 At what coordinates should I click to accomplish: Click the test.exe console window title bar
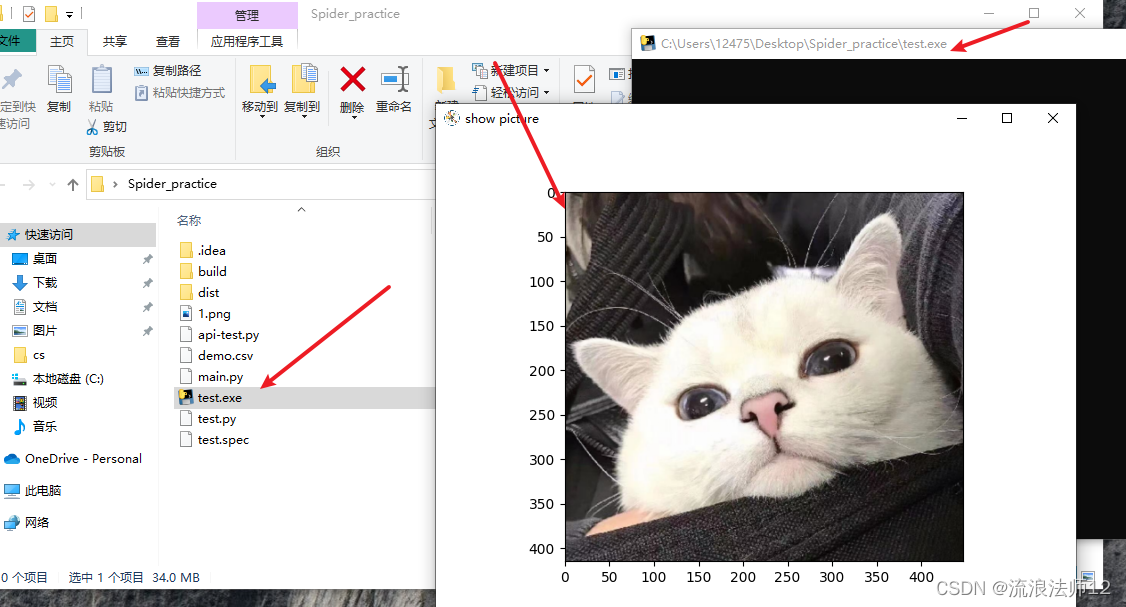(x=878, y=44)
